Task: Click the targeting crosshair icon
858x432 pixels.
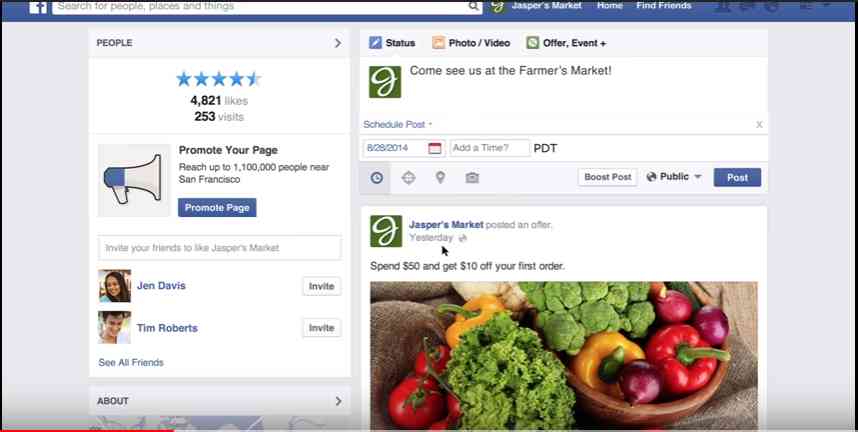Action: pyautogui.click(x=408, y=177)
